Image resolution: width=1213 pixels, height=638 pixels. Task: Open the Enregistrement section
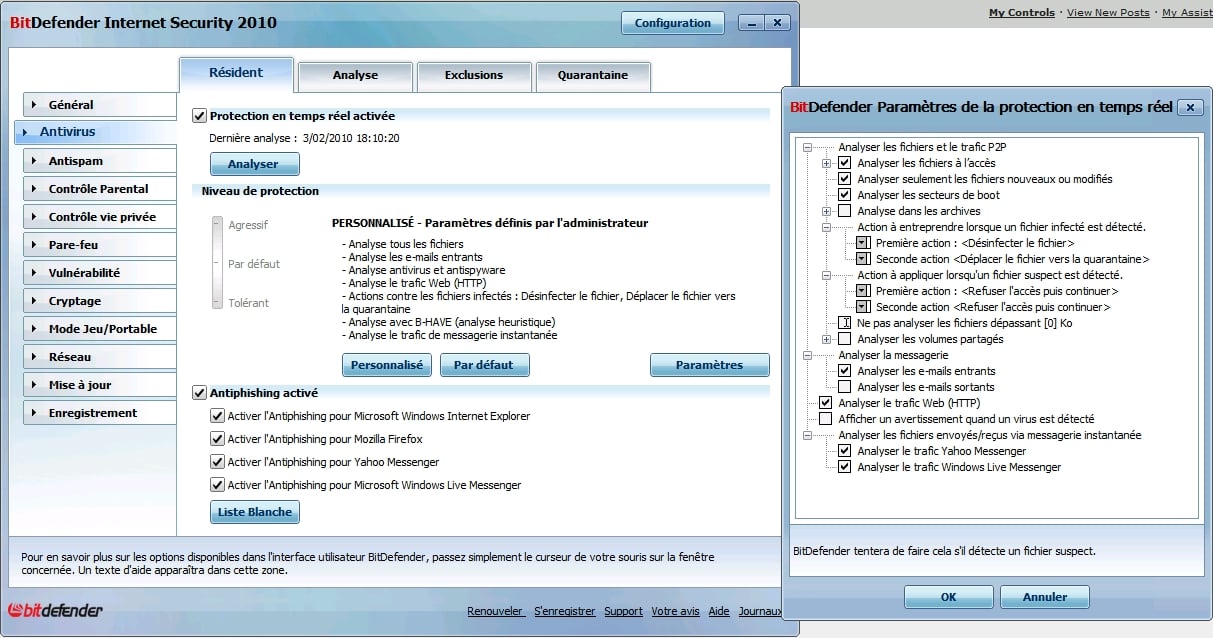(98, 413)
